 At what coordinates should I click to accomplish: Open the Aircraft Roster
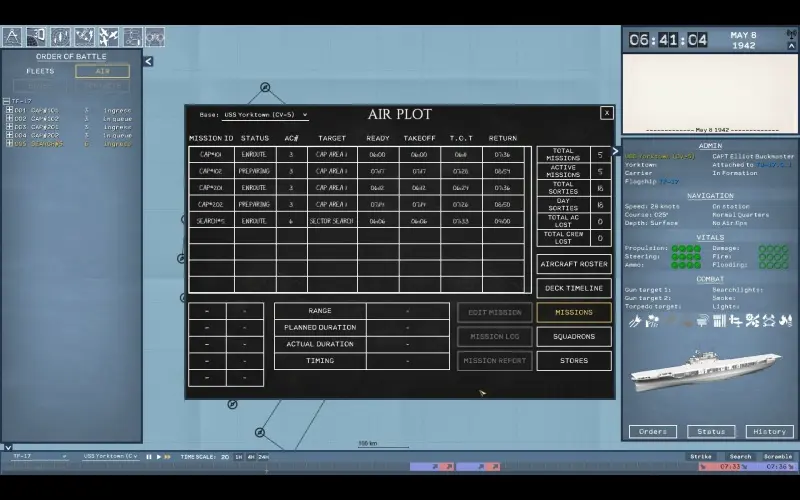click(573, 264)
